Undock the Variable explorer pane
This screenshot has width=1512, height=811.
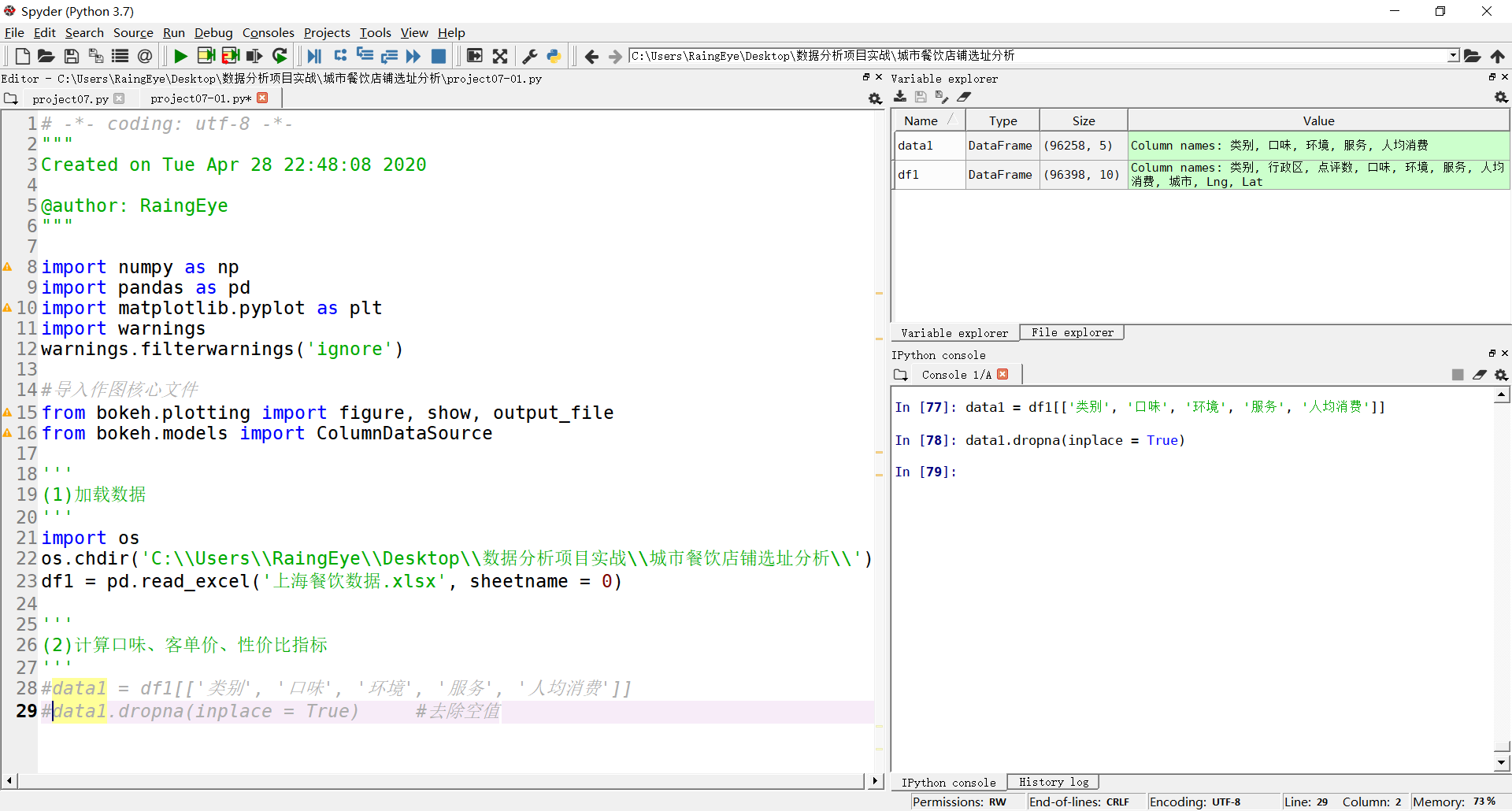[1492, 77]
